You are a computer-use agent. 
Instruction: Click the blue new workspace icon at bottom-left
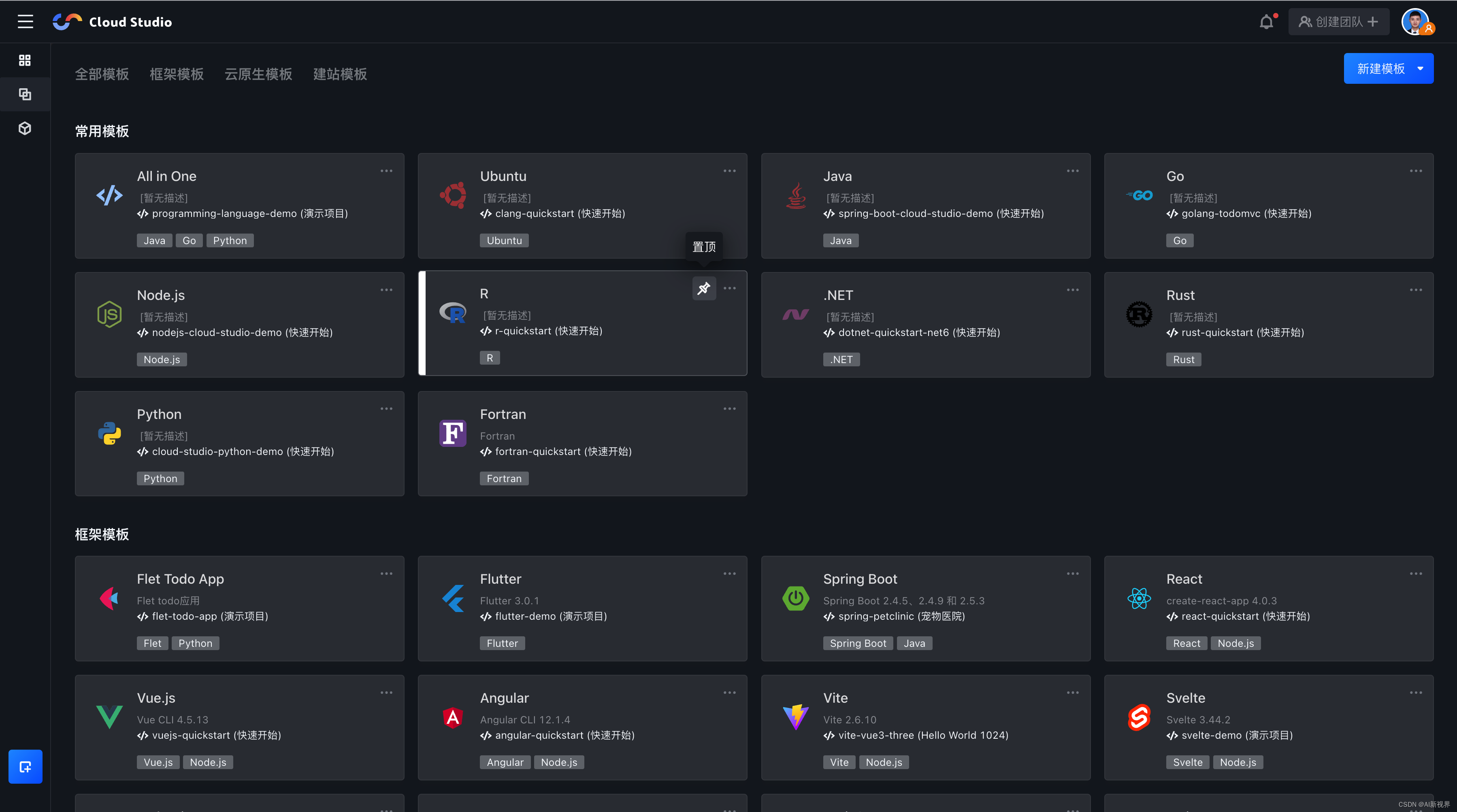(26, 766)
